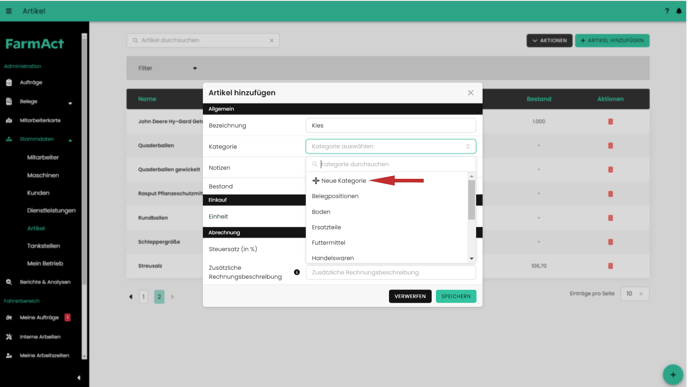Select the Handelswaren category
Viewport: 688px width, 387px height.
click(x=333, y=258)
